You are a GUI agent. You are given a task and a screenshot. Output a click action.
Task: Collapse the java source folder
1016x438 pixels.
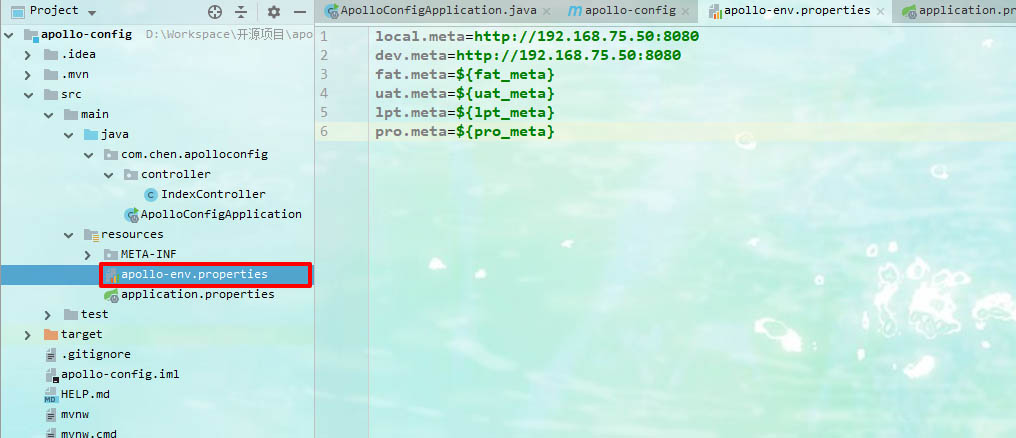69,135
